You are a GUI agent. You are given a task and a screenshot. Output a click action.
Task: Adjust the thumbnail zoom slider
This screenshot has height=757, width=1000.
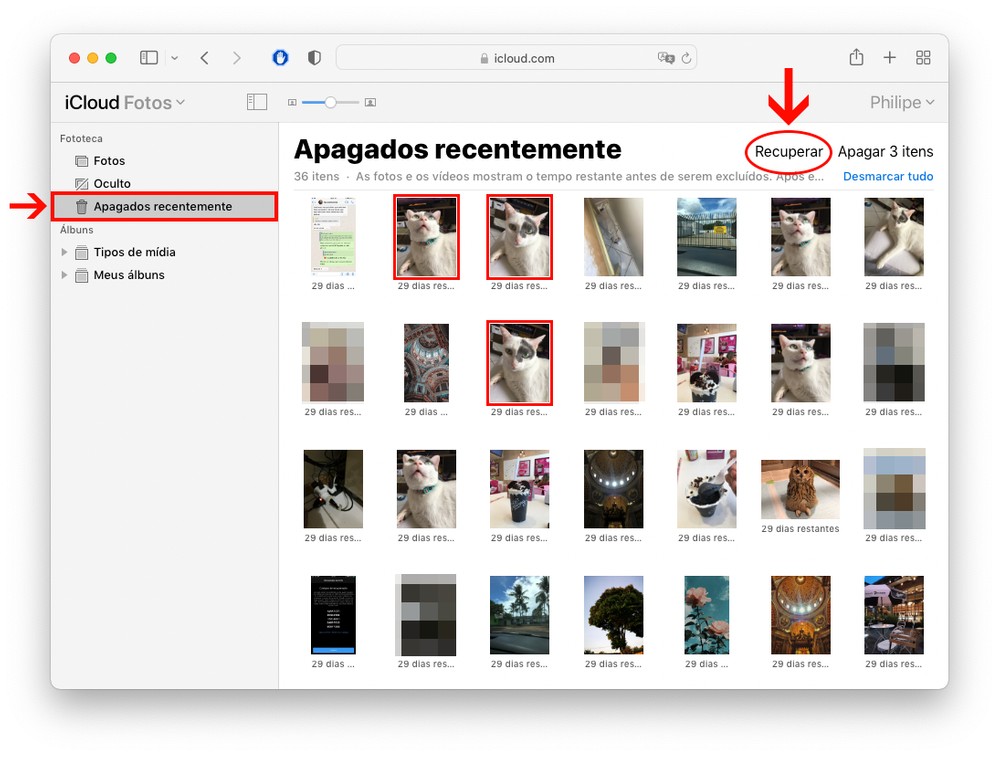coord(329,102)
